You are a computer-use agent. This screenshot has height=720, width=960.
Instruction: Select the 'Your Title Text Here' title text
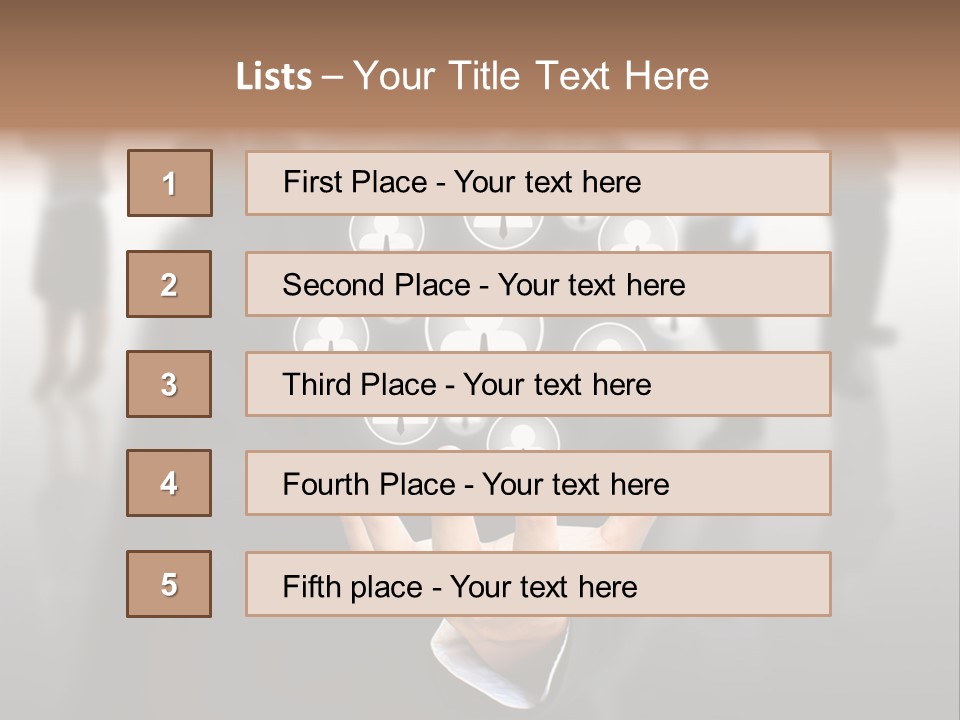[x=531, y=76]
